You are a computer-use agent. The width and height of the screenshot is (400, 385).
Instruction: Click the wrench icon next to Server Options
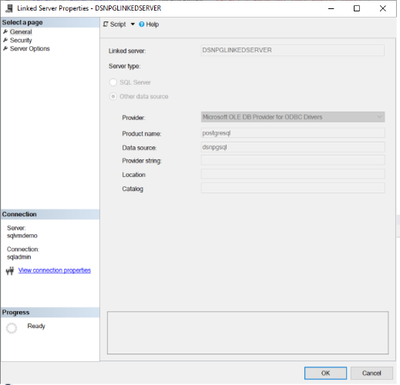5,49
